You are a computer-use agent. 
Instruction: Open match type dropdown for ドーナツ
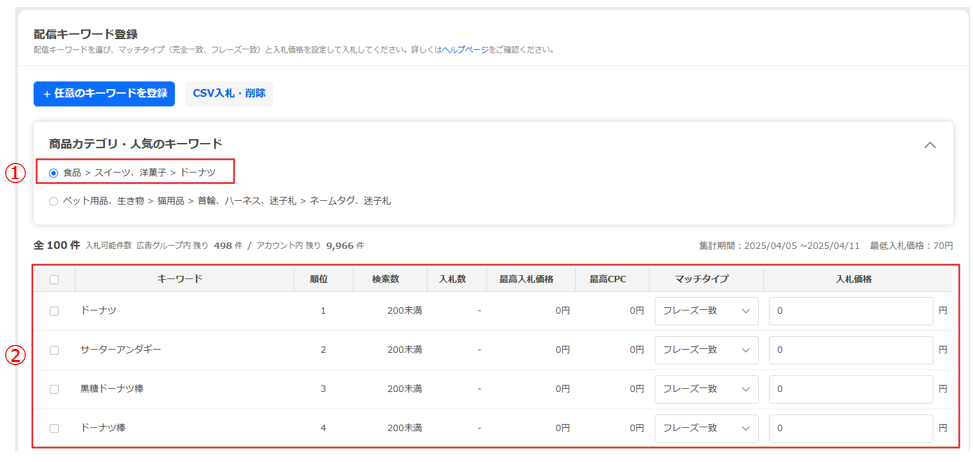click(x=706, y=311)
